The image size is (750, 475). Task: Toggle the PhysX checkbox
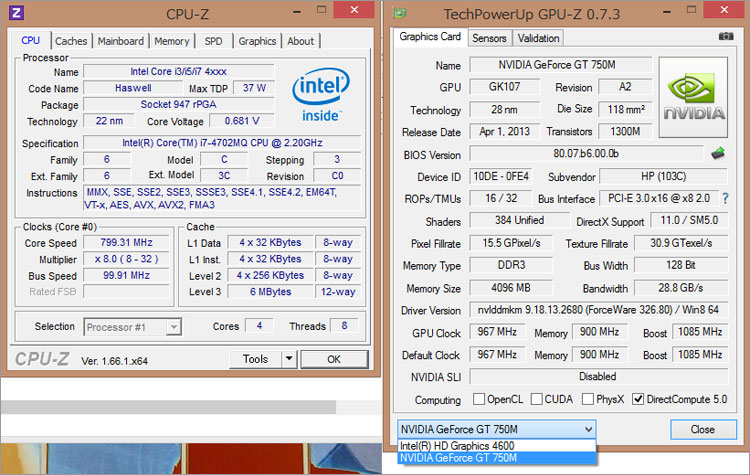(588, 399)
